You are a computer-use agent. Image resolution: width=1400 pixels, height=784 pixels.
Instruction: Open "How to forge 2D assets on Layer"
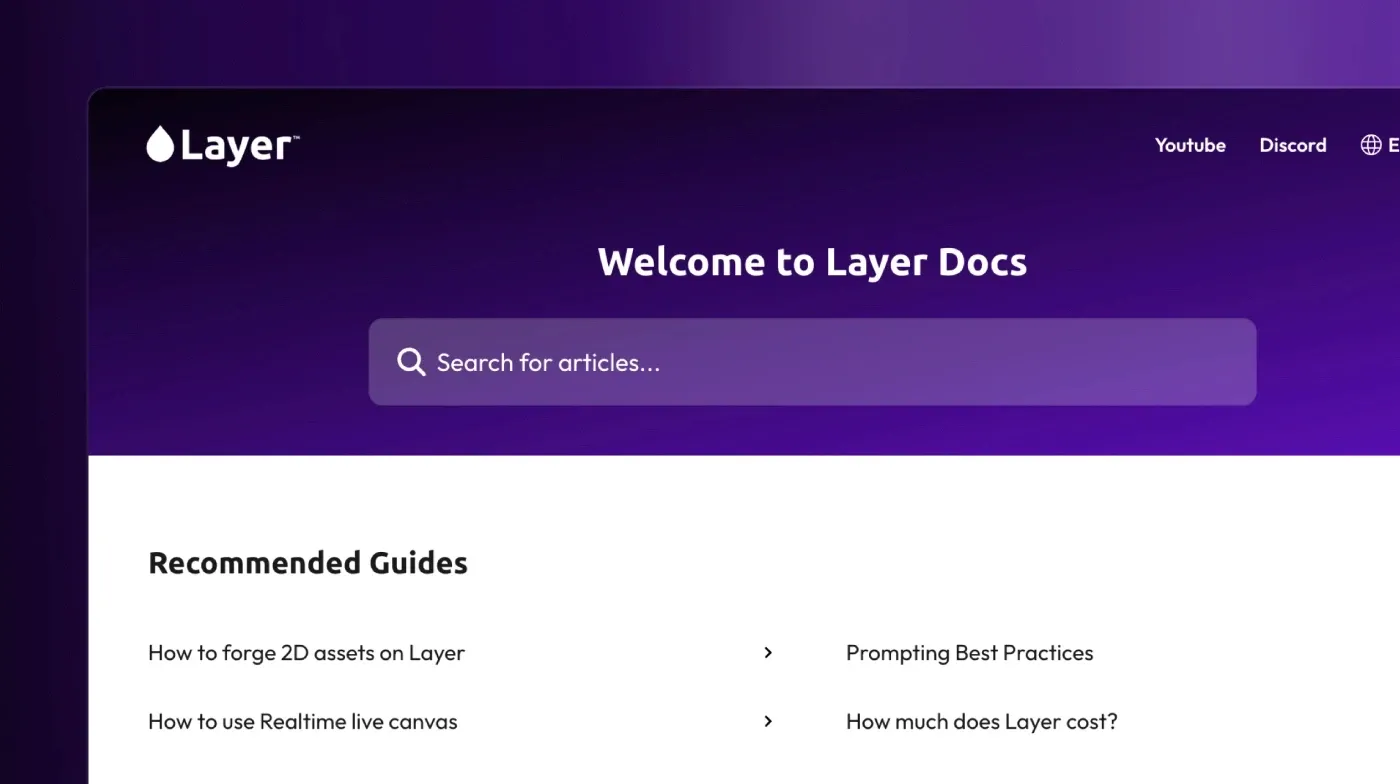(x=306, y=652)
